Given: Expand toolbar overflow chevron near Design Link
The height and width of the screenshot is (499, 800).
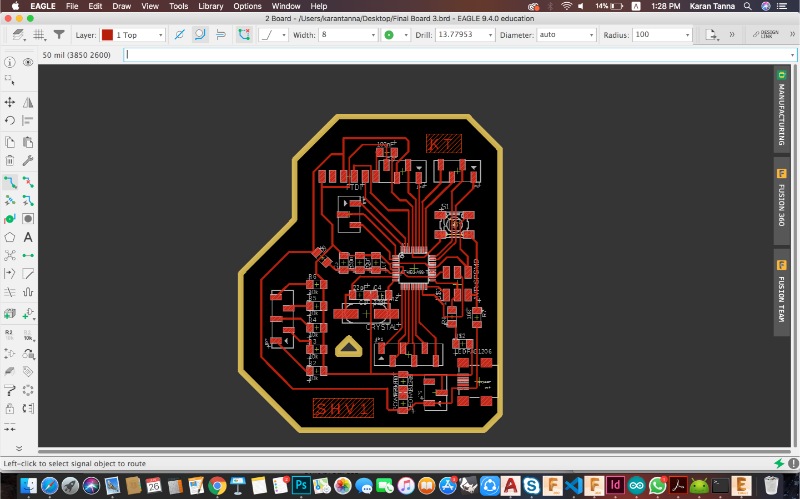Looking at the screenshot, I should [792, 35].
